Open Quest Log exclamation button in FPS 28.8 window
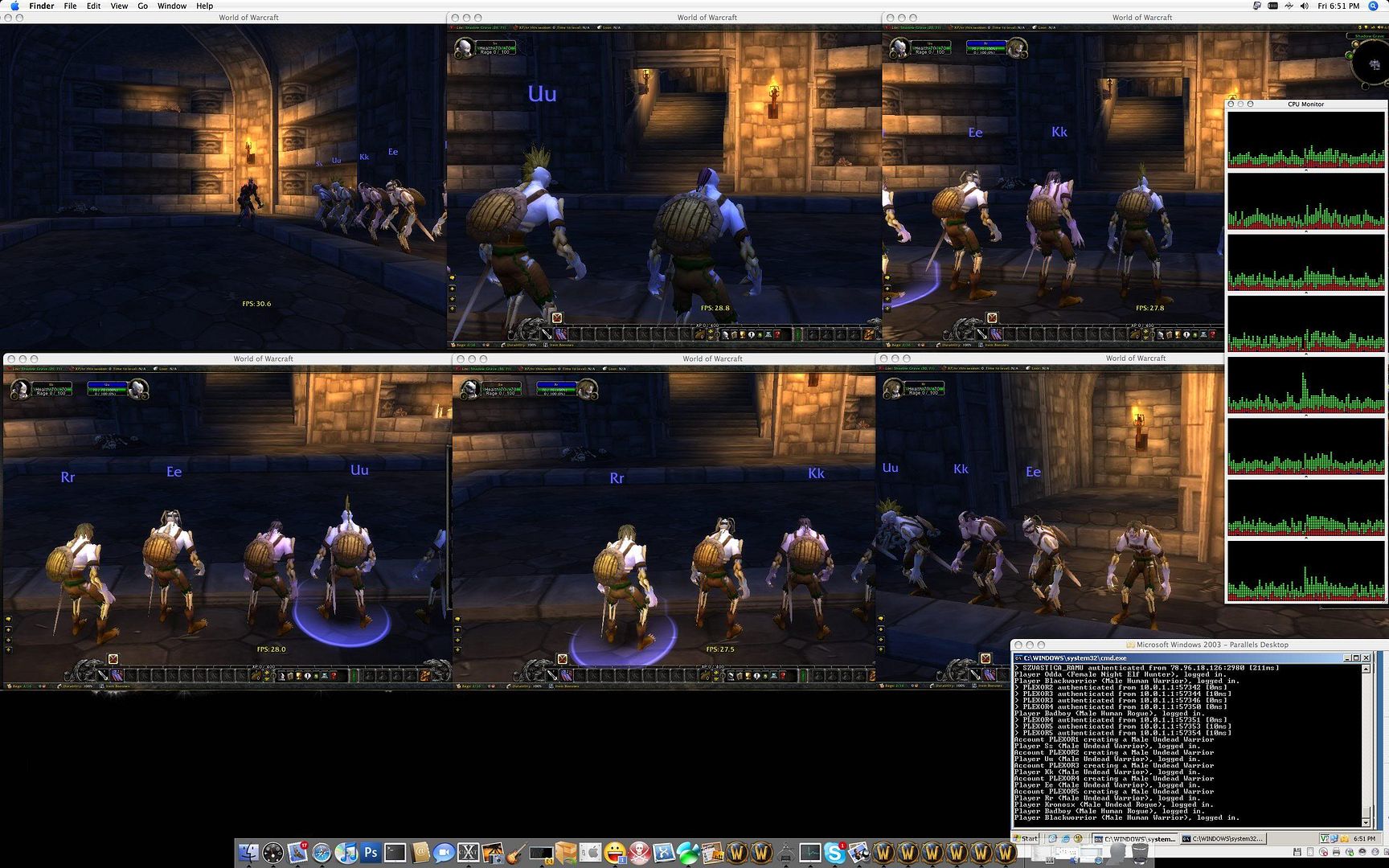 [752, 334]
